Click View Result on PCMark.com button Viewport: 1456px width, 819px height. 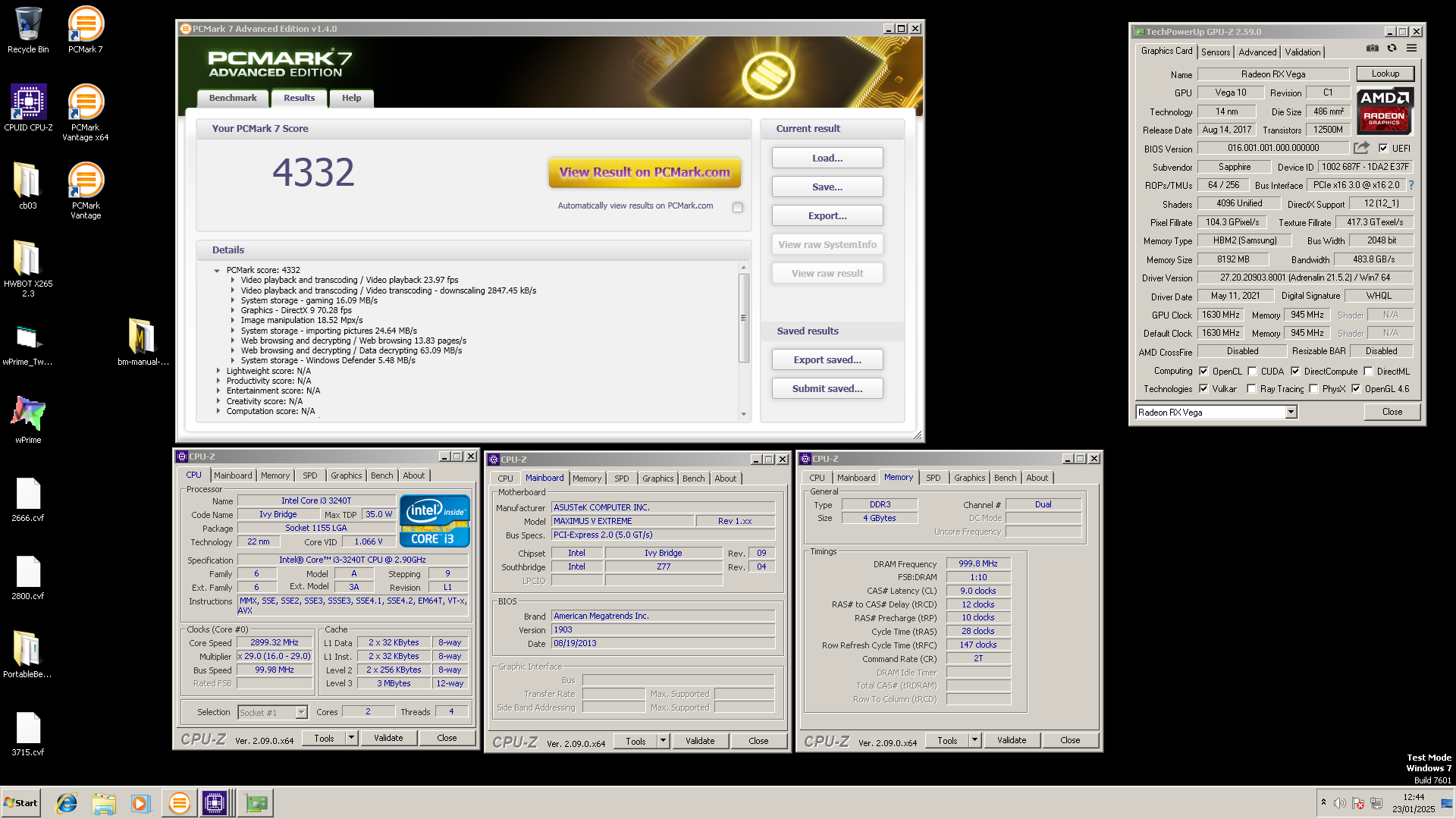pyautogui.click(x=645, y=172)
